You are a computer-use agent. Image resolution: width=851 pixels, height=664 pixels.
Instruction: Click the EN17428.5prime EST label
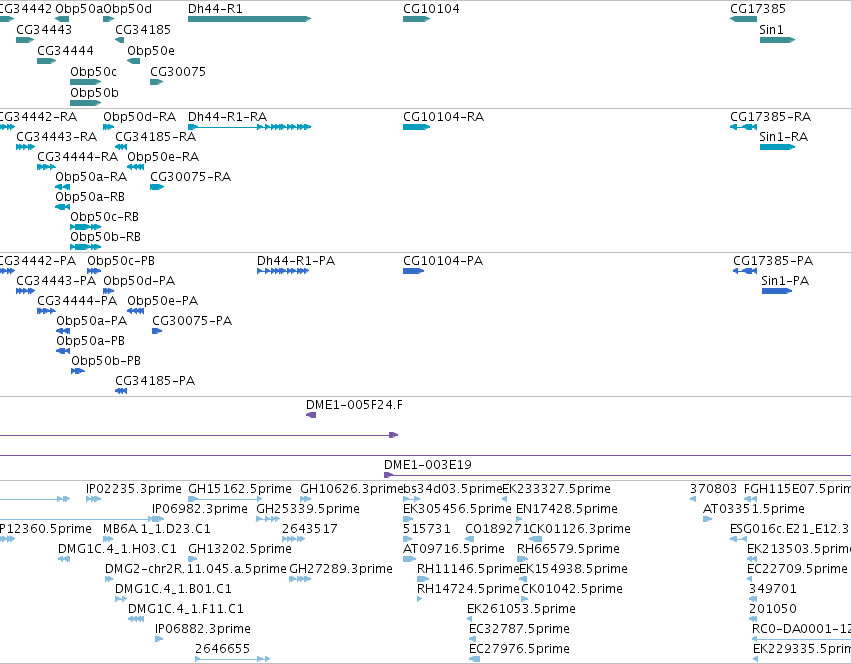(x=567, y=509)
